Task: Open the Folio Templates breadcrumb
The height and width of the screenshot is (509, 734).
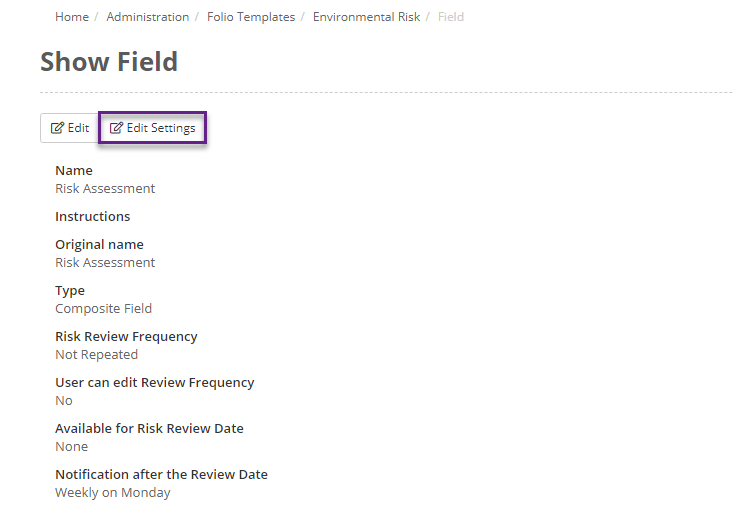Action: 251,17
